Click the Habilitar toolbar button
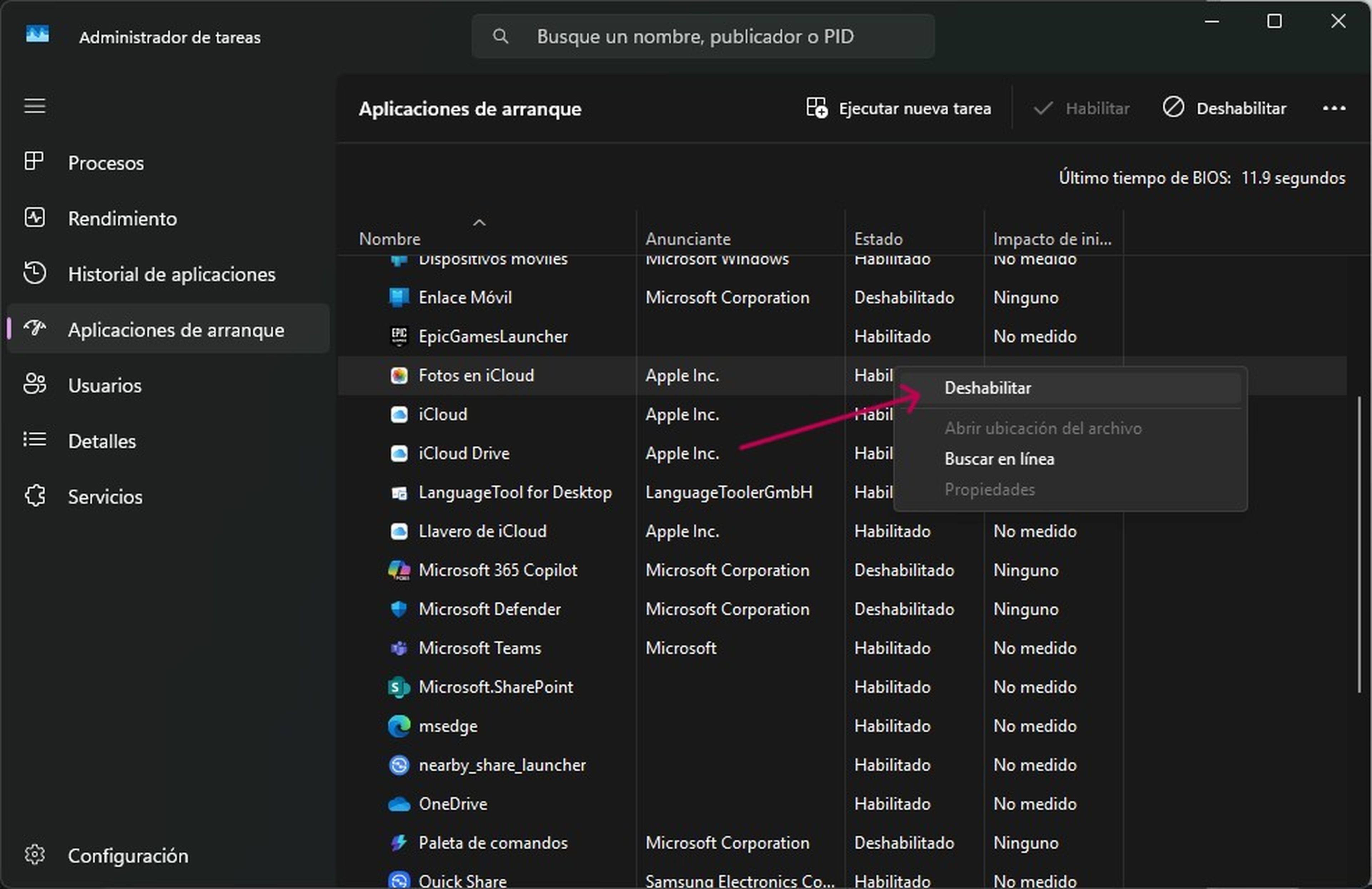Screen dimensions: 1372x889 pyautogui.click(x=1081, y=108)
